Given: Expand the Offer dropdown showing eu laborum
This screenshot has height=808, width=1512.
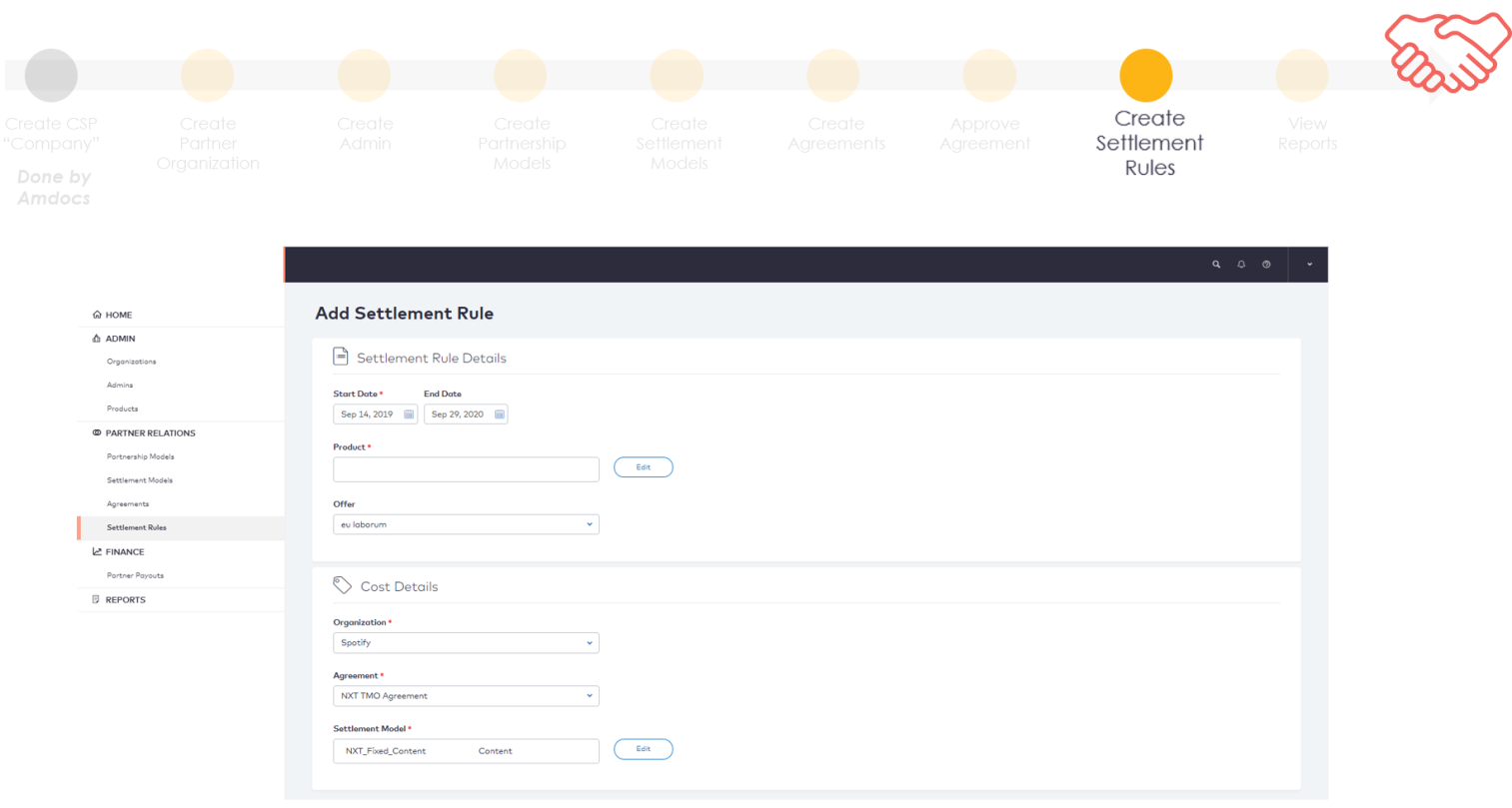Looking at the screenshot, I should [466, 524].
